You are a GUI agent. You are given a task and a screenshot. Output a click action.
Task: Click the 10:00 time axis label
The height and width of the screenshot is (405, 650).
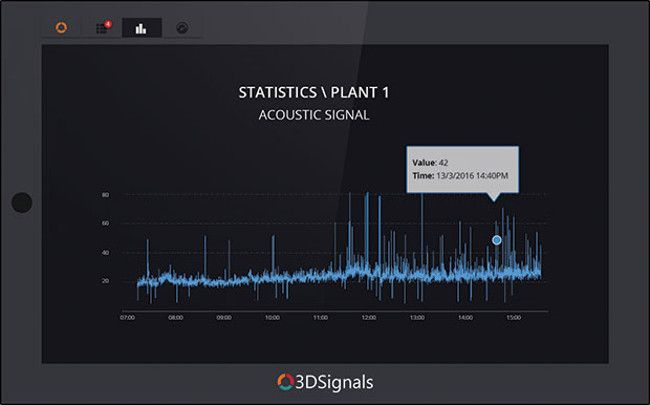pyautogui.click(x=271, y=319)
